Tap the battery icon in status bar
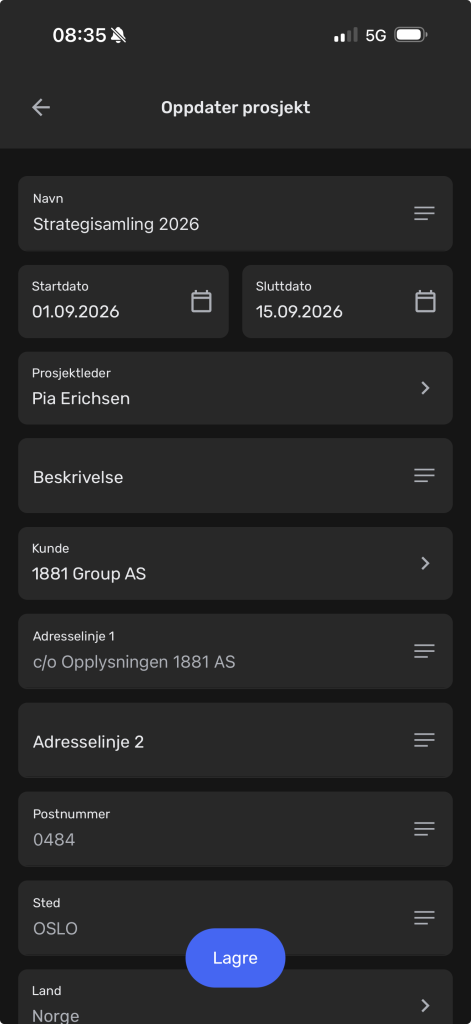 pyautogui.click(x=411, y=35)
